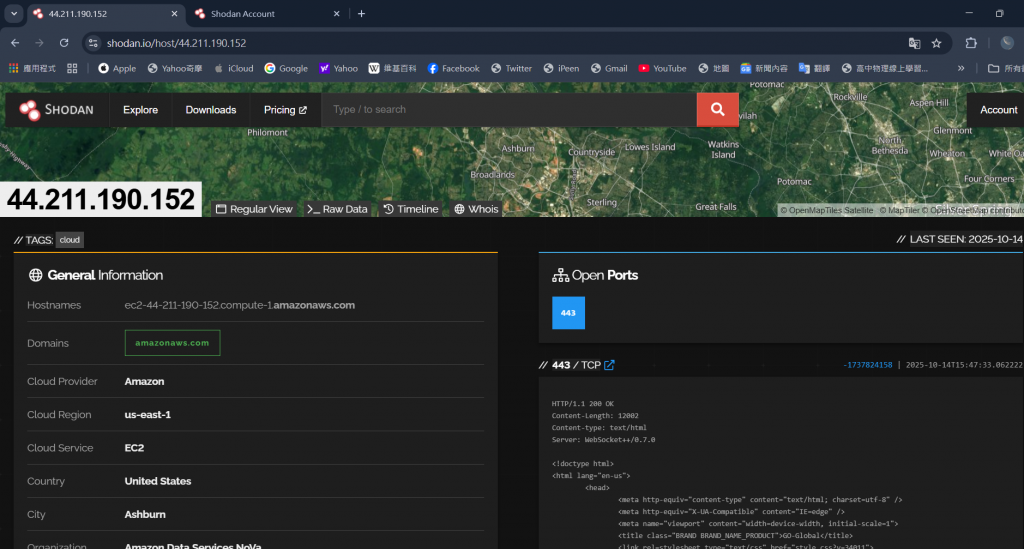Open the tab groups grid icon in bookmarks bar

coord(72,68)
